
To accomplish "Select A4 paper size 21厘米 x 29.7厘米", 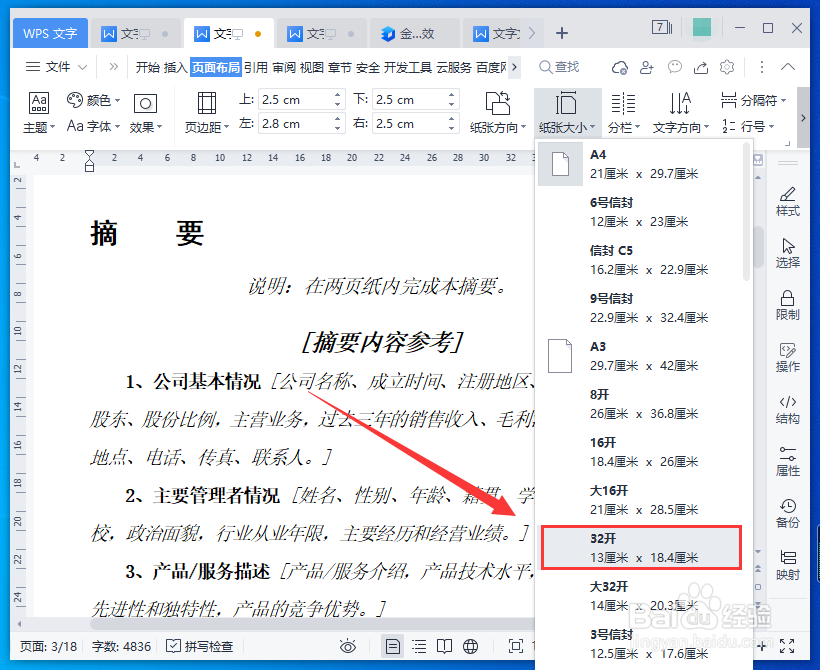I will tap(643, 164).
